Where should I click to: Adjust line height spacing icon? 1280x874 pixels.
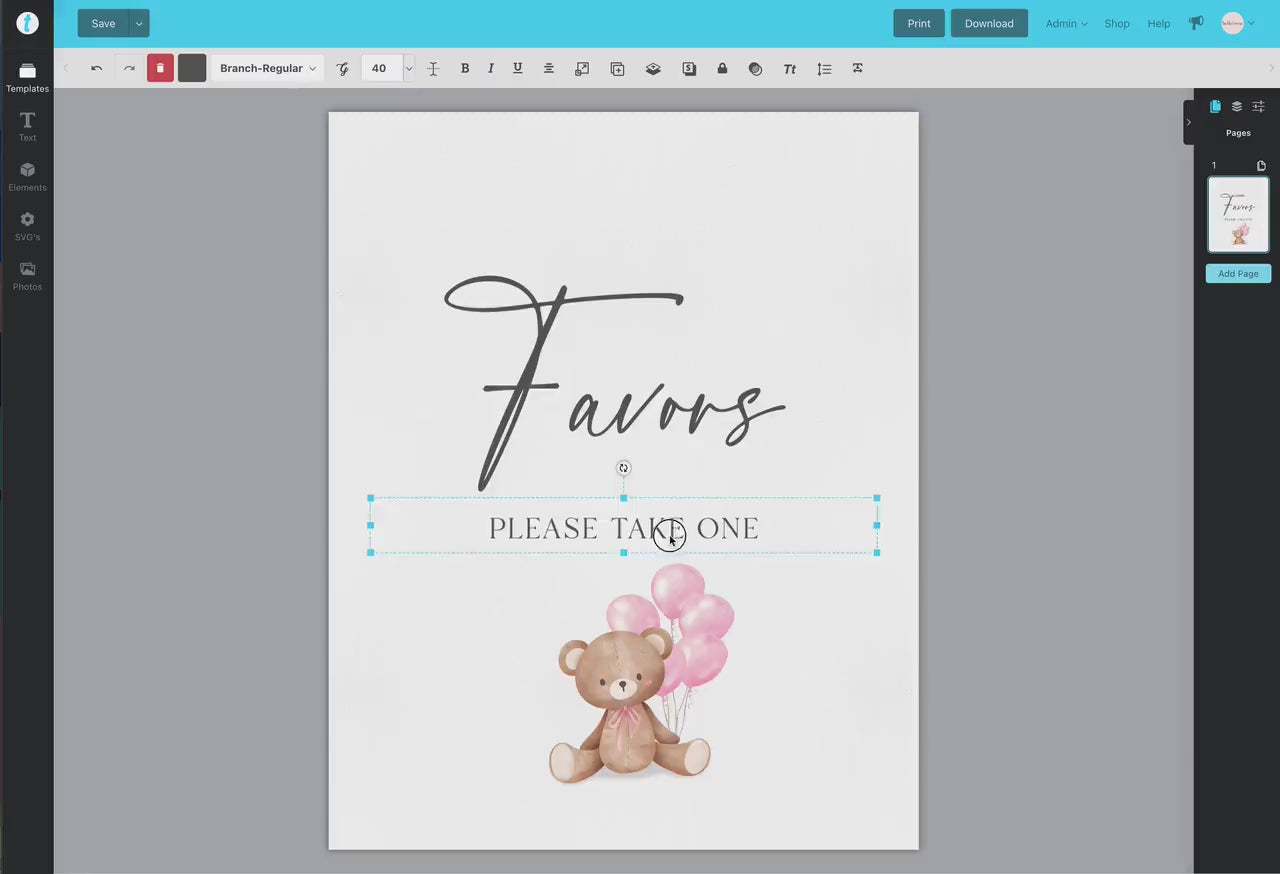tap(824, 68)
